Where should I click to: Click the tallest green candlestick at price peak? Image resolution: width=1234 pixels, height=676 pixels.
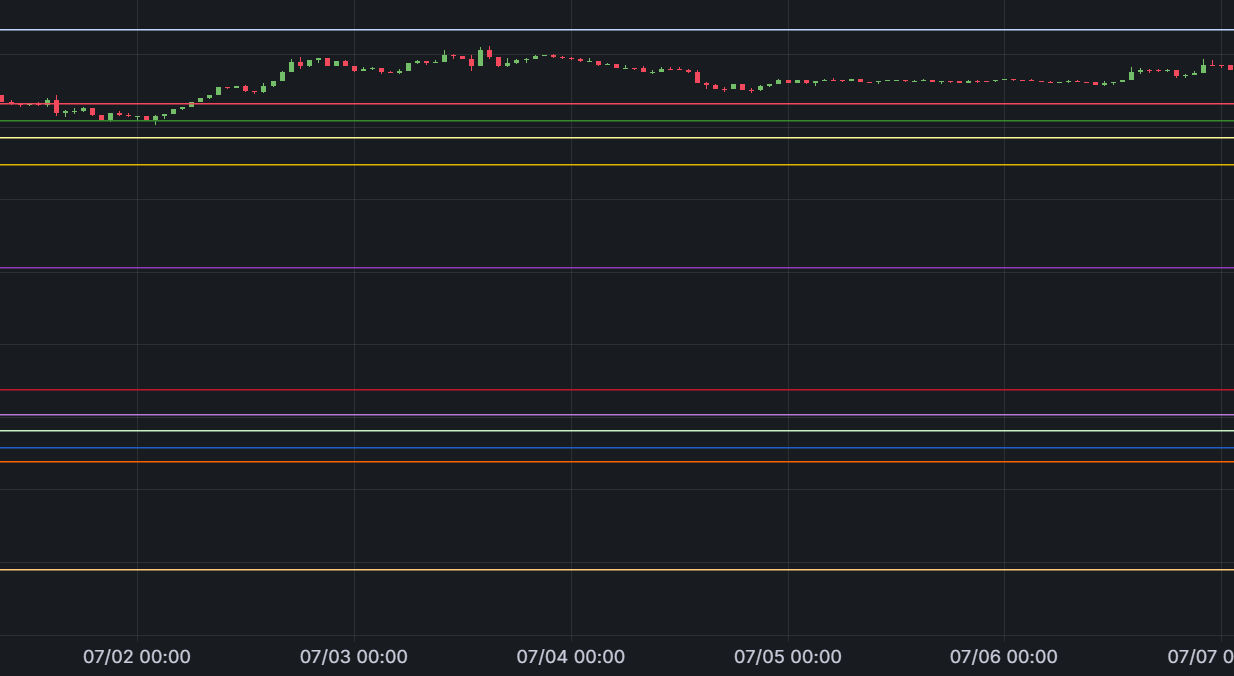[x=481, y=58]
